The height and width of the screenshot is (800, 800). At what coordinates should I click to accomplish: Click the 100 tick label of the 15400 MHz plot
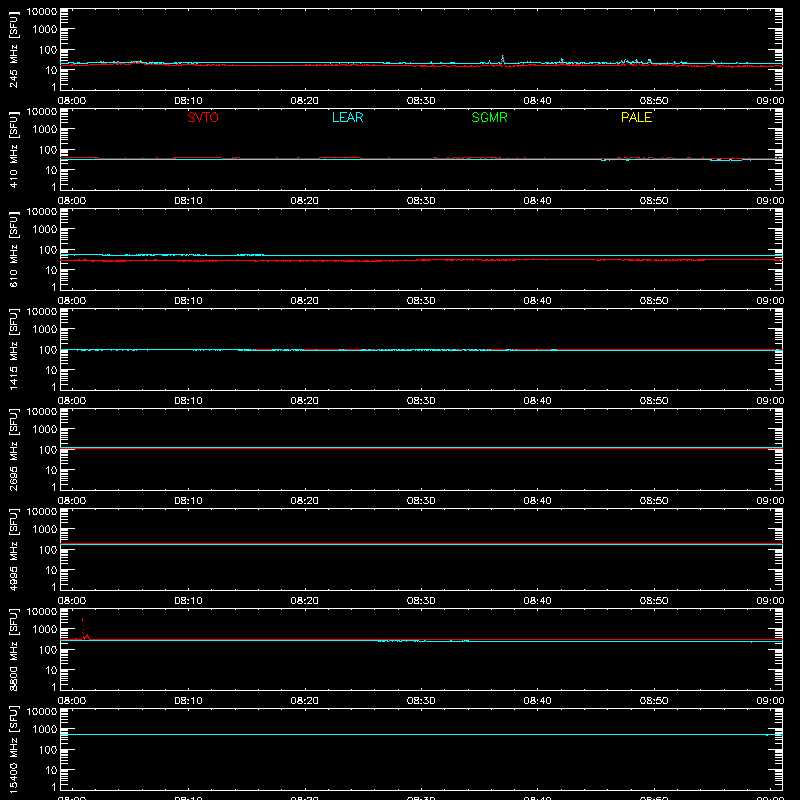click(48, 749)
